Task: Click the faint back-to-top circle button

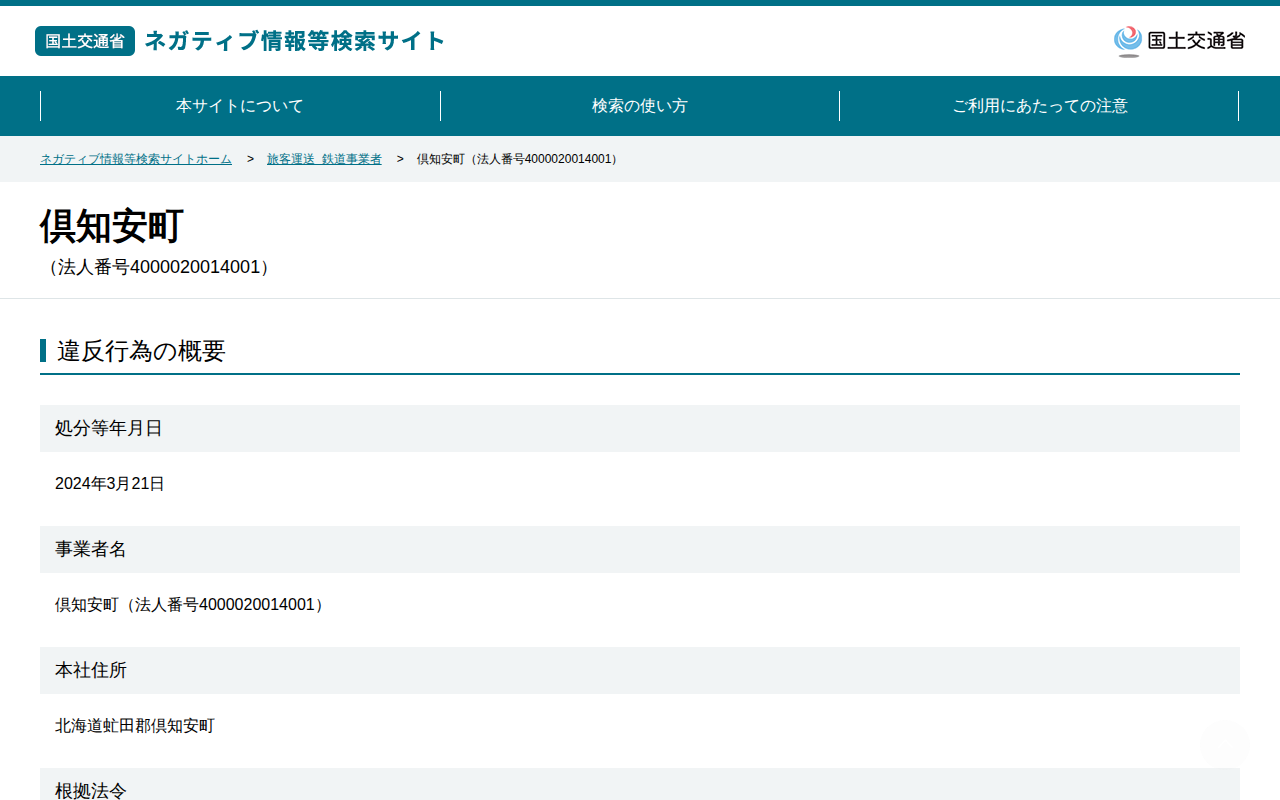Action: tap(1224, 744)
